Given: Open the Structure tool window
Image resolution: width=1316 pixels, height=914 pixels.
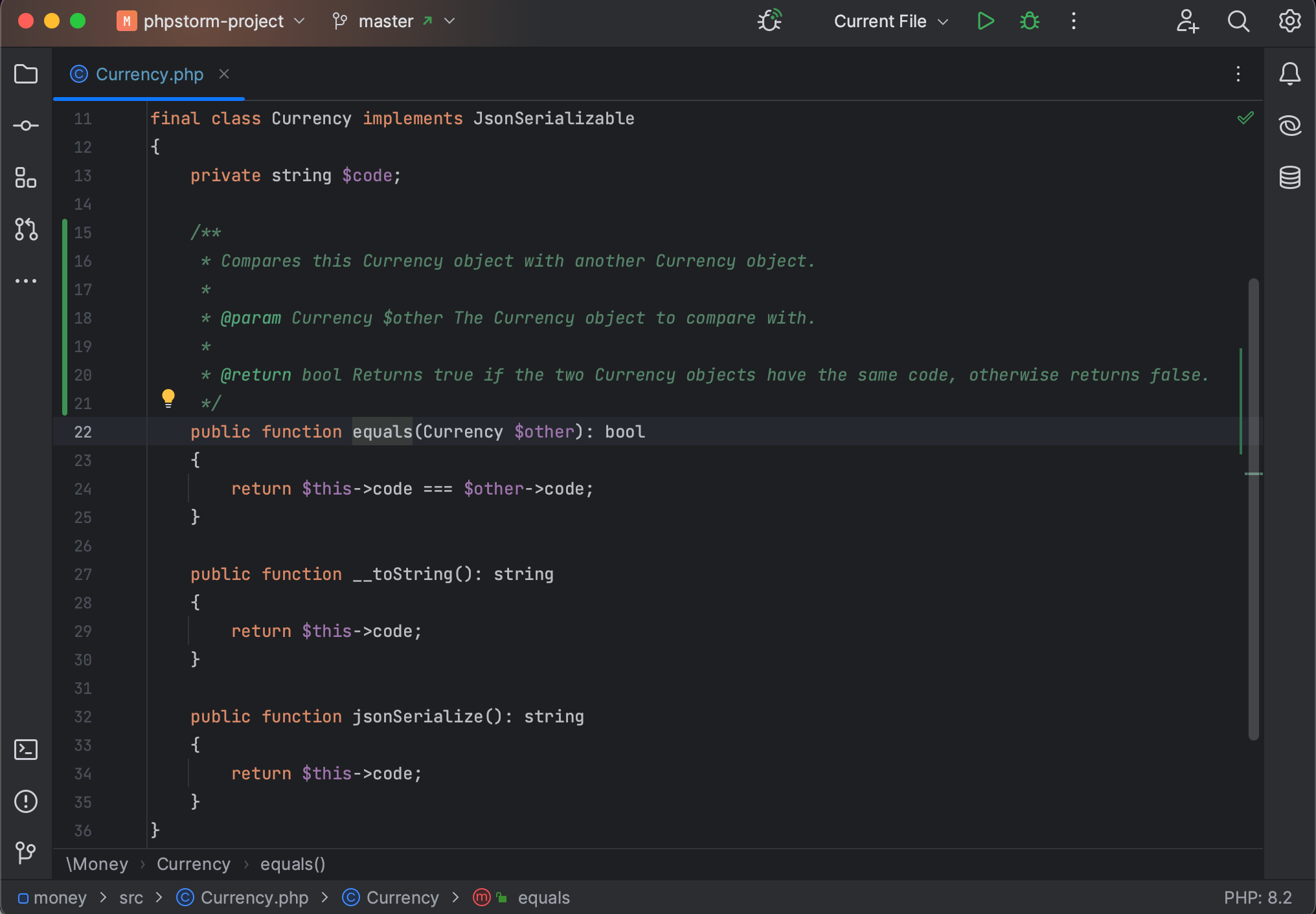Looking at the screenshot, I should click(x=26, y=177).
